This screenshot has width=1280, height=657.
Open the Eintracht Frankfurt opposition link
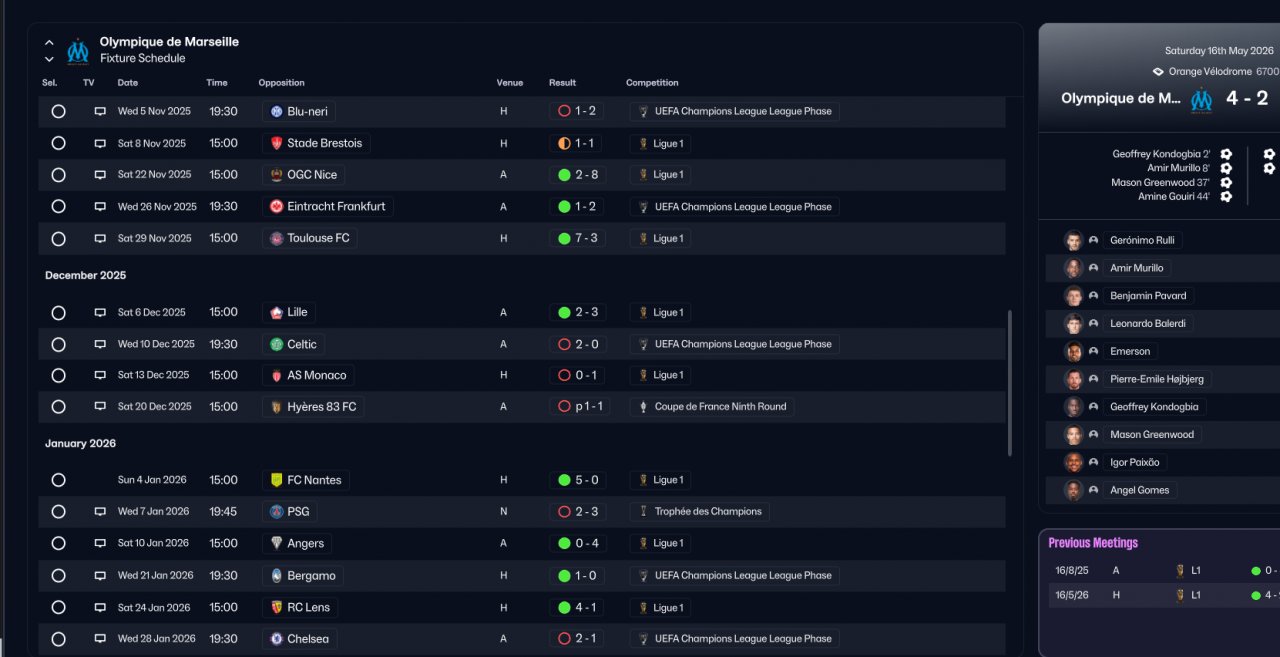coord(336,207)
